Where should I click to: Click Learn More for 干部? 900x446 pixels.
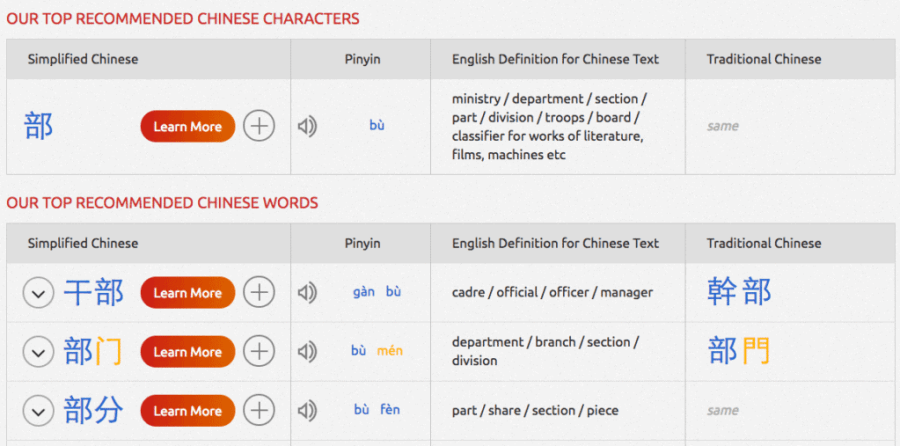click(x=187, y=292)
